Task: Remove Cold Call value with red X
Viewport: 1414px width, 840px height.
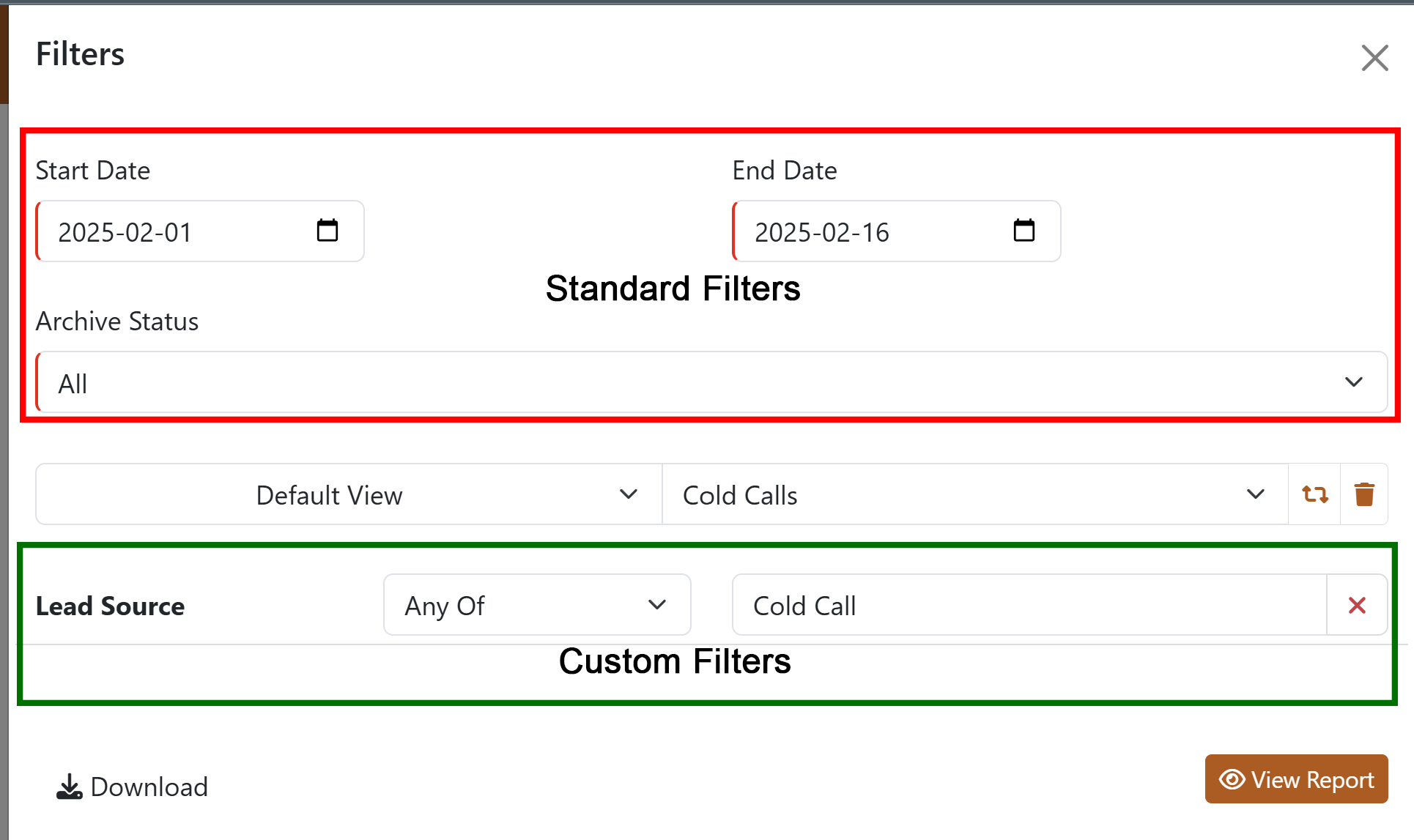Action: coord(1357,605)
